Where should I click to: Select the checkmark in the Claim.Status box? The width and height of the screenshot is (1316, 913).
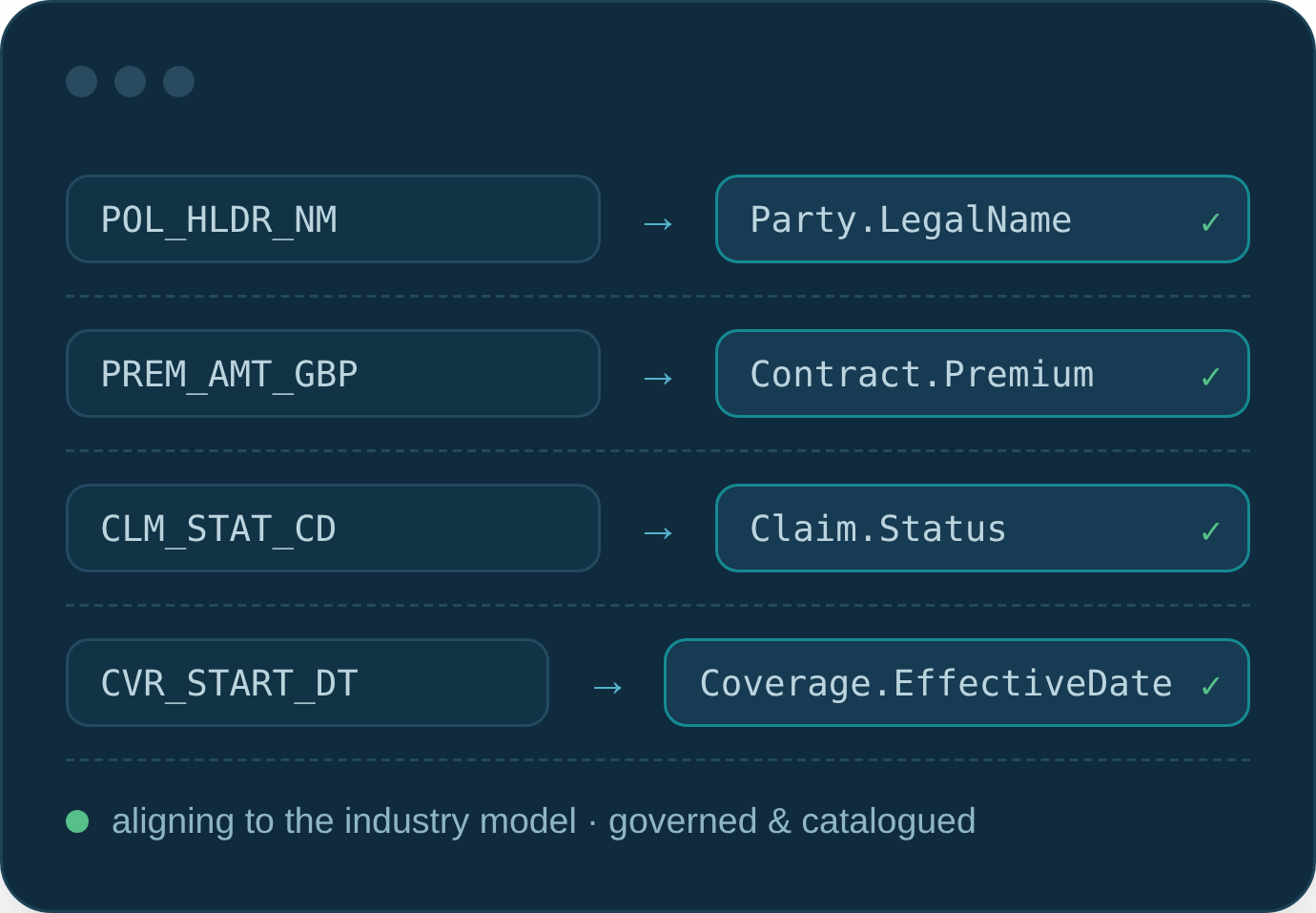[x=1210, y=531]
